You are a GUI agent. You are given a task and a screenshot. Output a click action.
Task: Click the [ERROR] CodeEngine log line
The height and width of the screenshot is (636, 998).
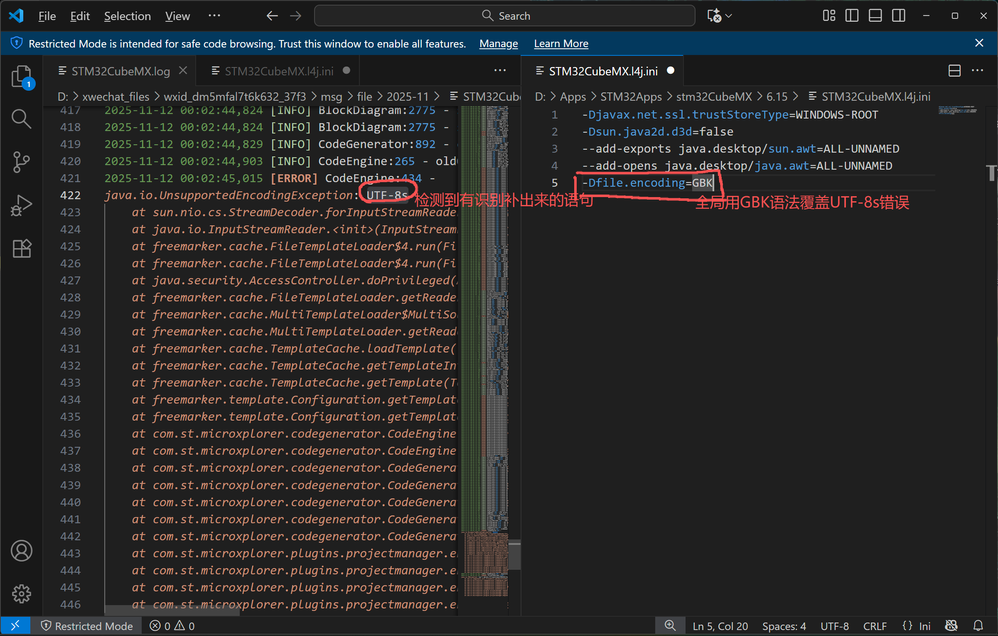click(270, 178)
